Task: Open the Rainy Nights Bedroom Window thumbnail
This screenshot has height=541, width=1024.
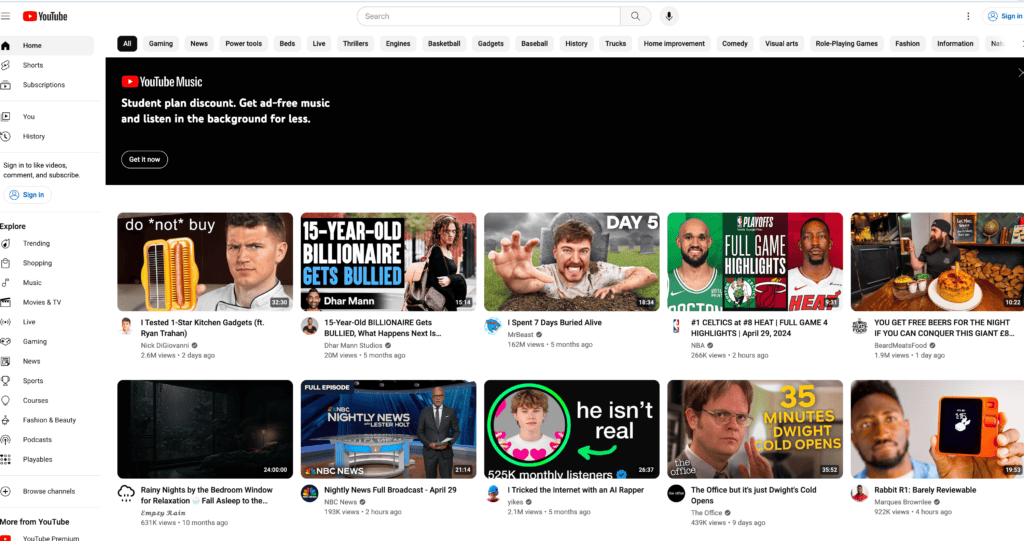Action: pos(205,429)
